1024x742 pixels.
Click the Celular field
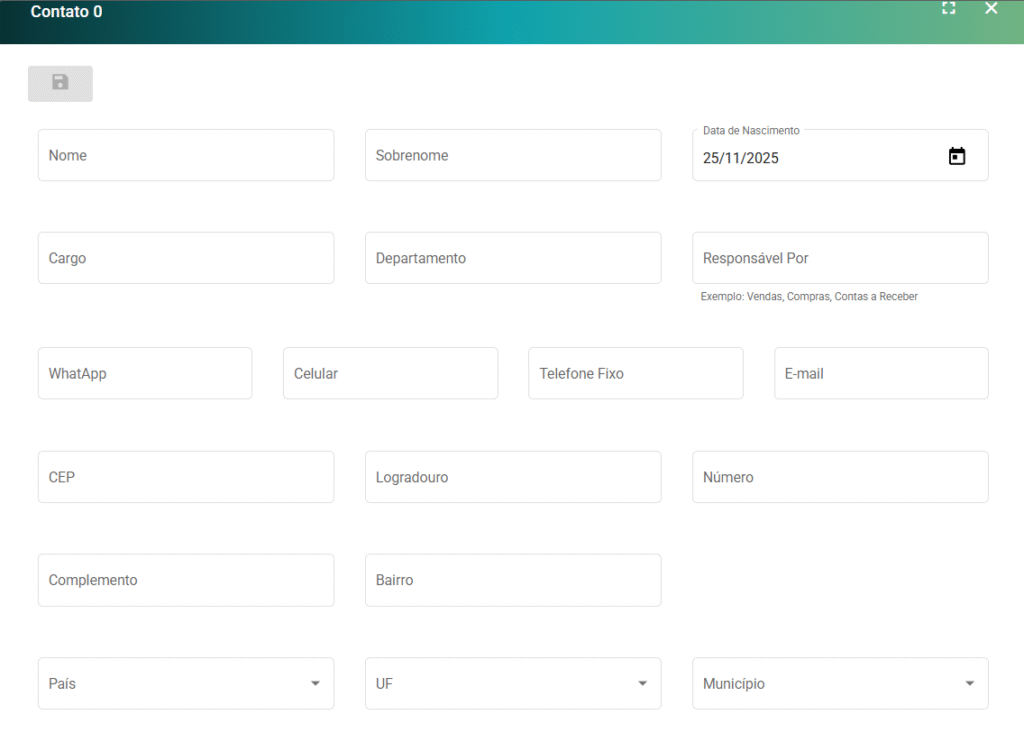[x=390, y=374]
